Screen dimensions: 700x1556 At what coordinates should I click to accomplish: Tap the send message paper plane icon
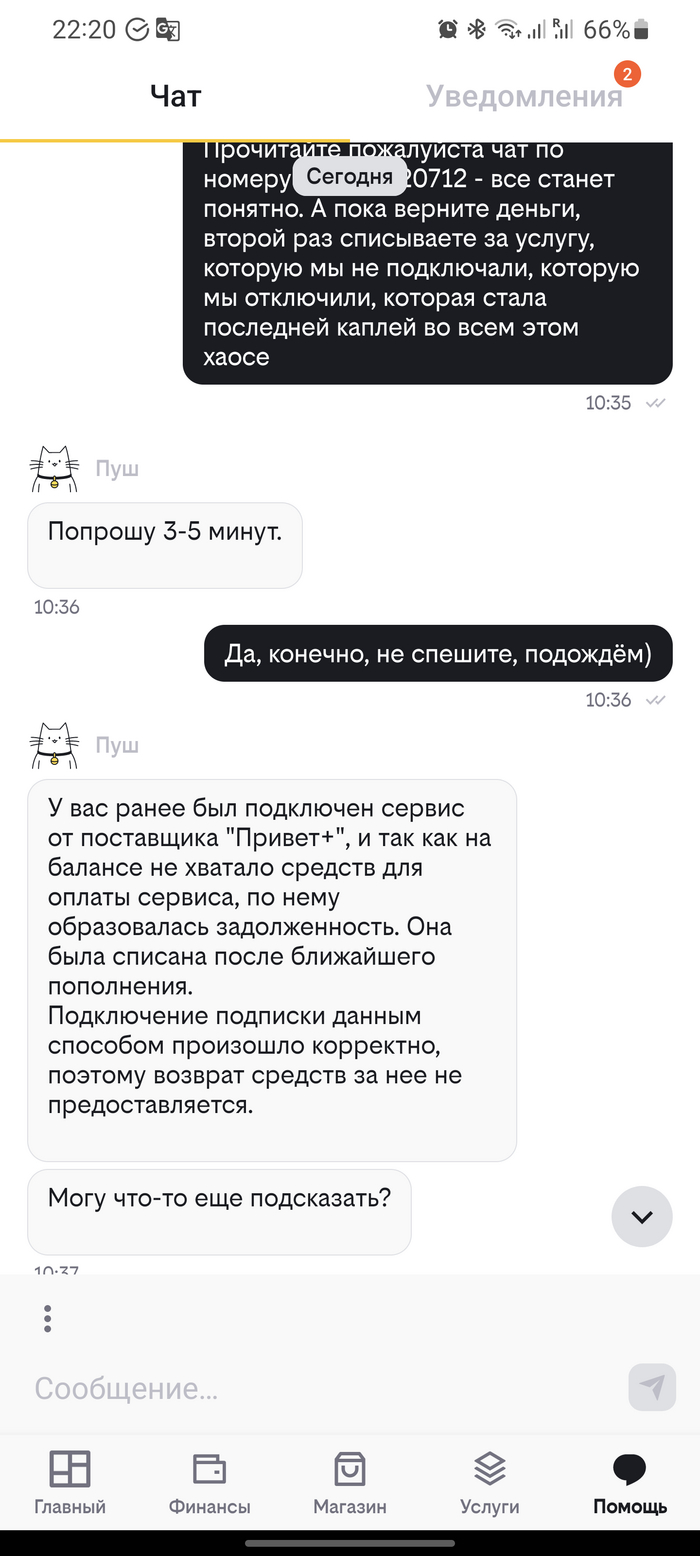pyautogui.click(x=652, y=1387)
